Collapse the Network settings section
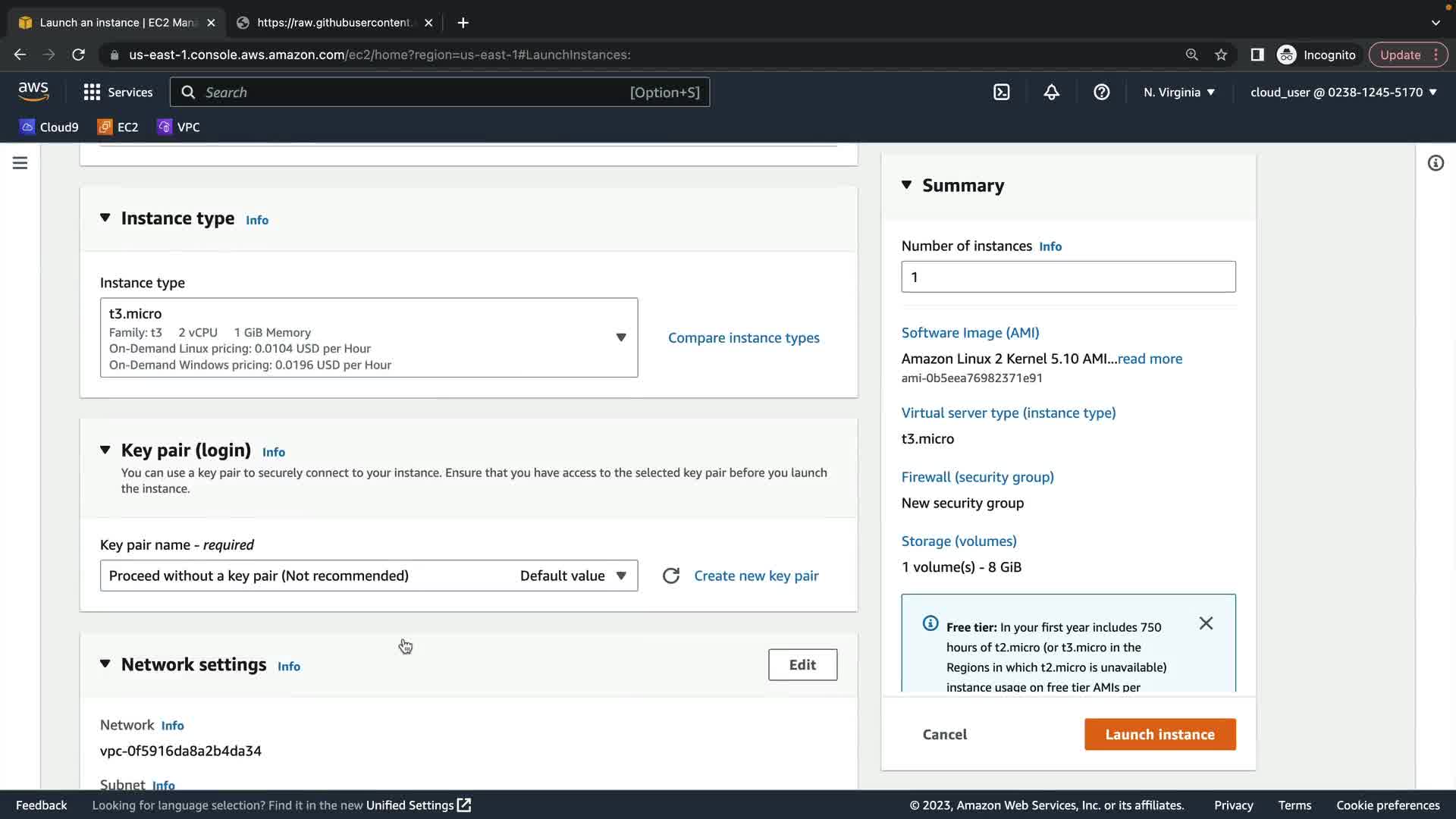1456x819 pixels. point(105,664)
